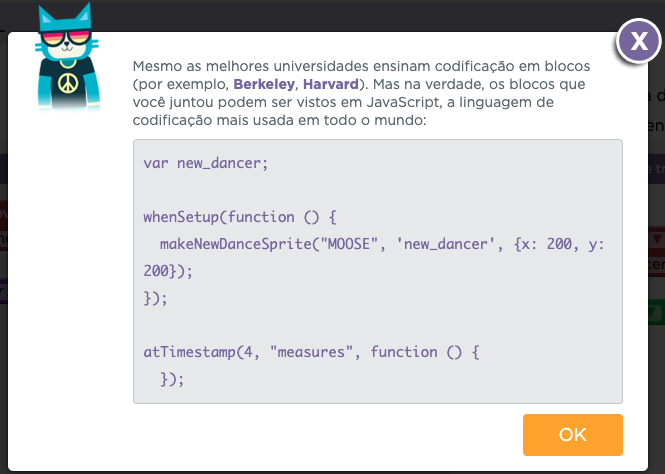Click the 'var new_dancer;' code line
665x474 pixels.
[x=206, y=162]
